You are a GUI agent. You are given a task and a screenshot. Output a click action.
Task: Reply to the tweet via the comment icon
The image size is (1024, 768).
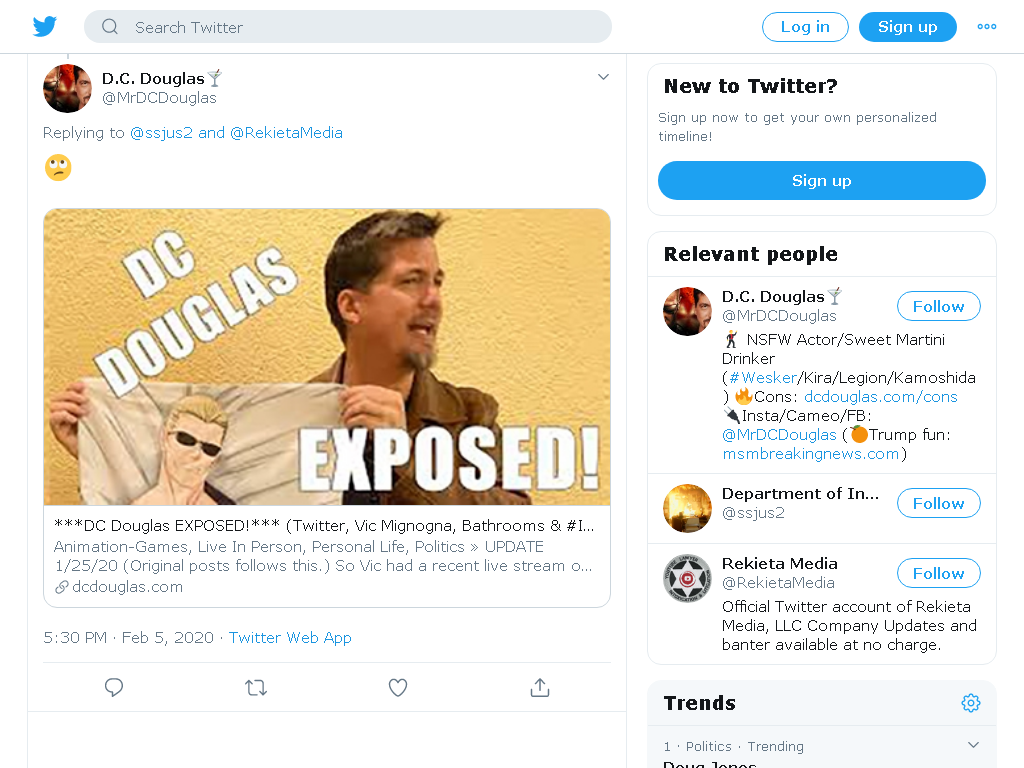point(114,687)
